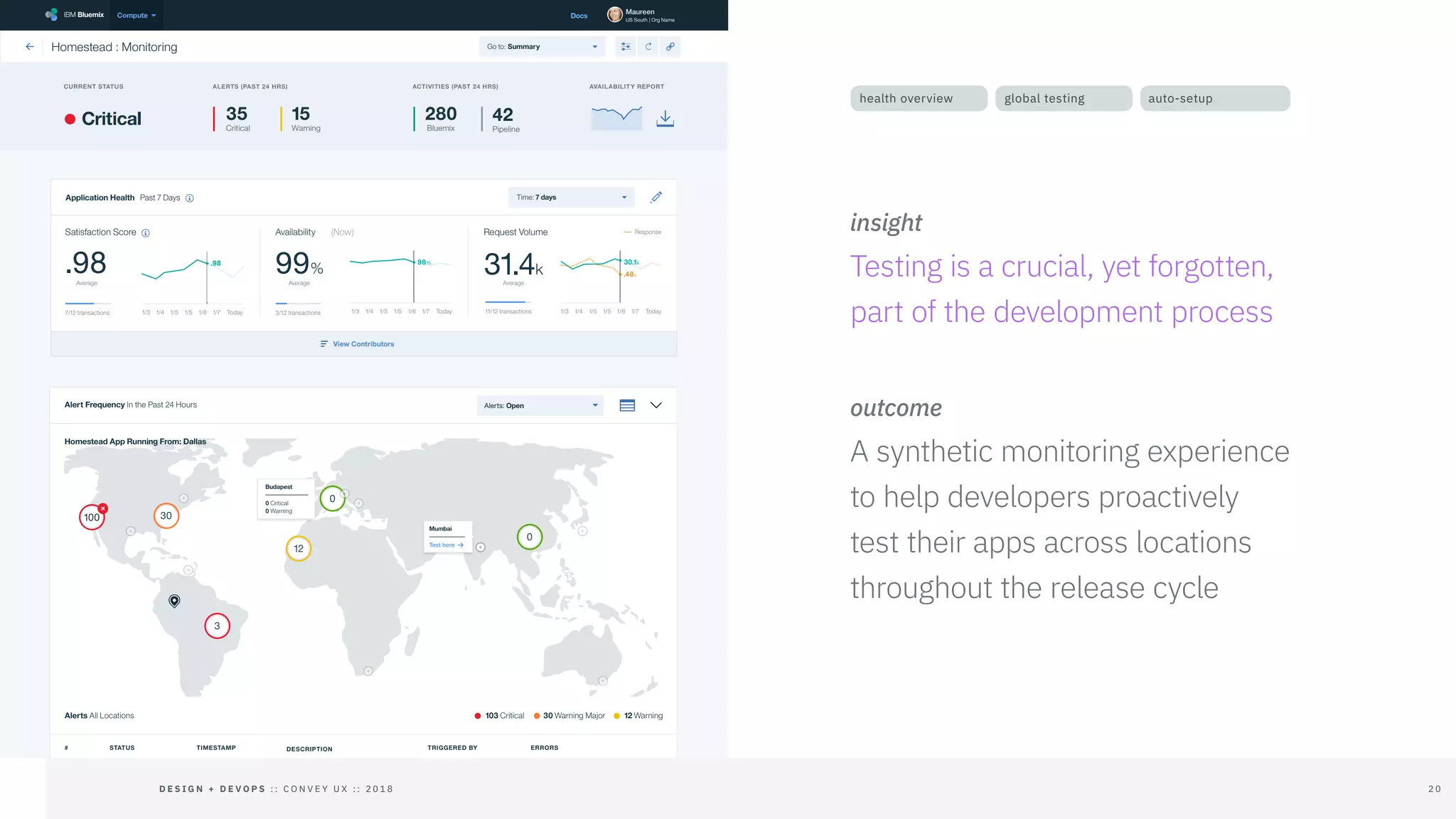Open the Docs link
The width and height of the screenshot is (1456, 819).
click(579, 16)
